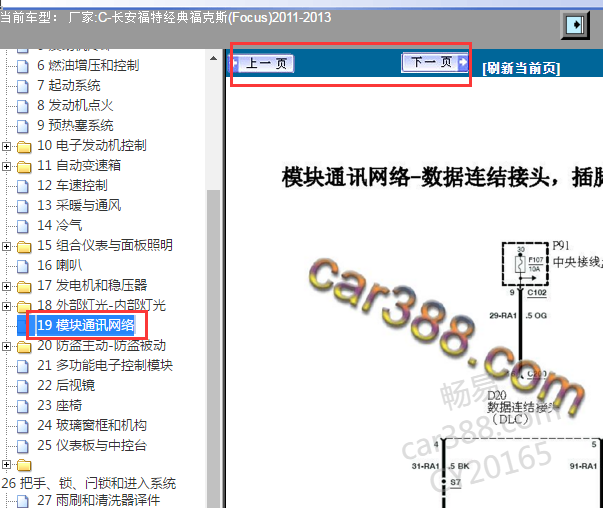Click the tree panel scrollbar up arrow
The width and height of the screenshot is (603, 508).
tap(213, 58)
